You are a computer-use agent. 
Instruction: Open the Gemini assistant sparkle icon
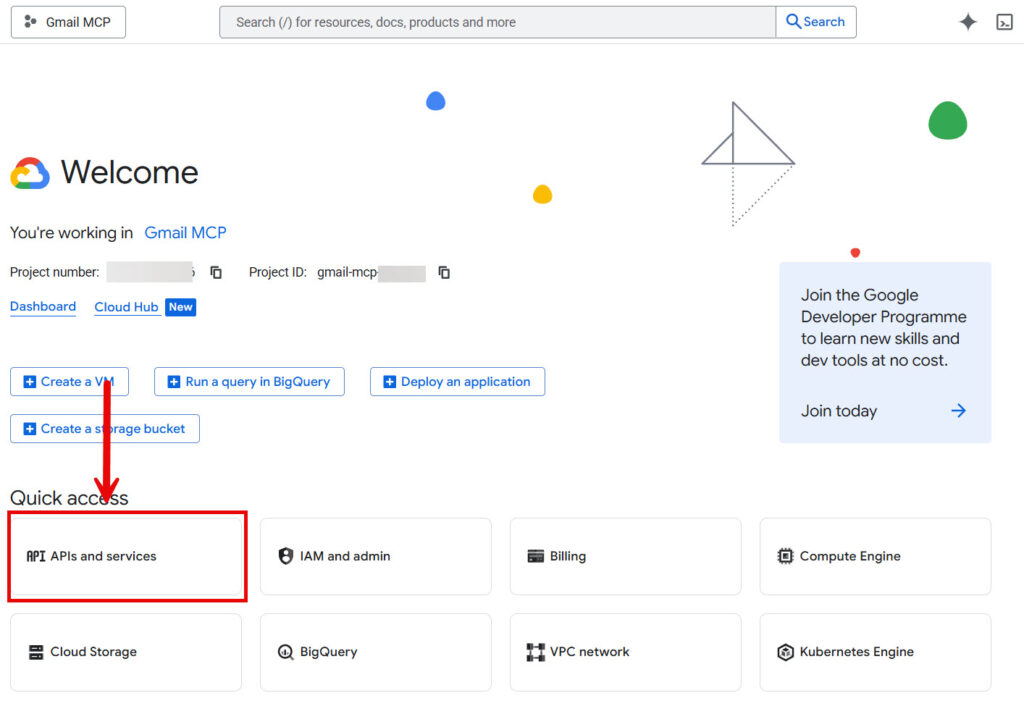(967, 21)
